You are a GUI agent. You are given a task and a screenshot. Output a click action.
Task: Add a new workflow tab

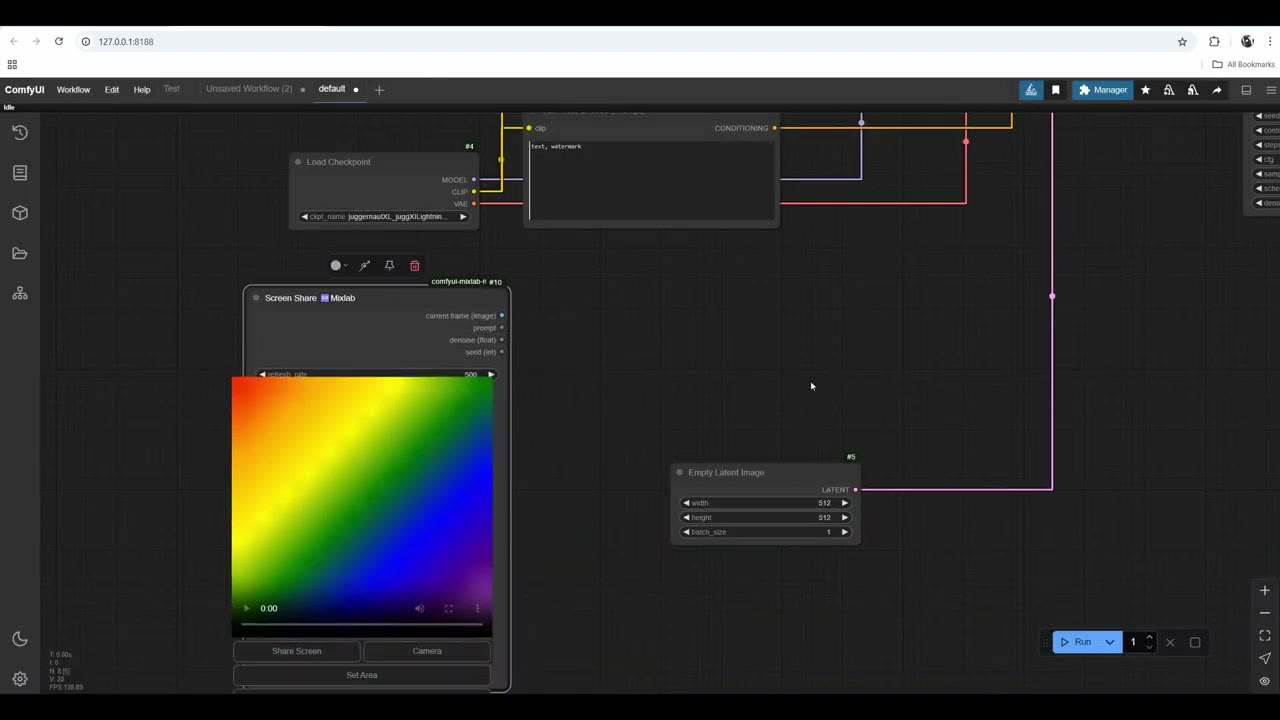(379, 90)
